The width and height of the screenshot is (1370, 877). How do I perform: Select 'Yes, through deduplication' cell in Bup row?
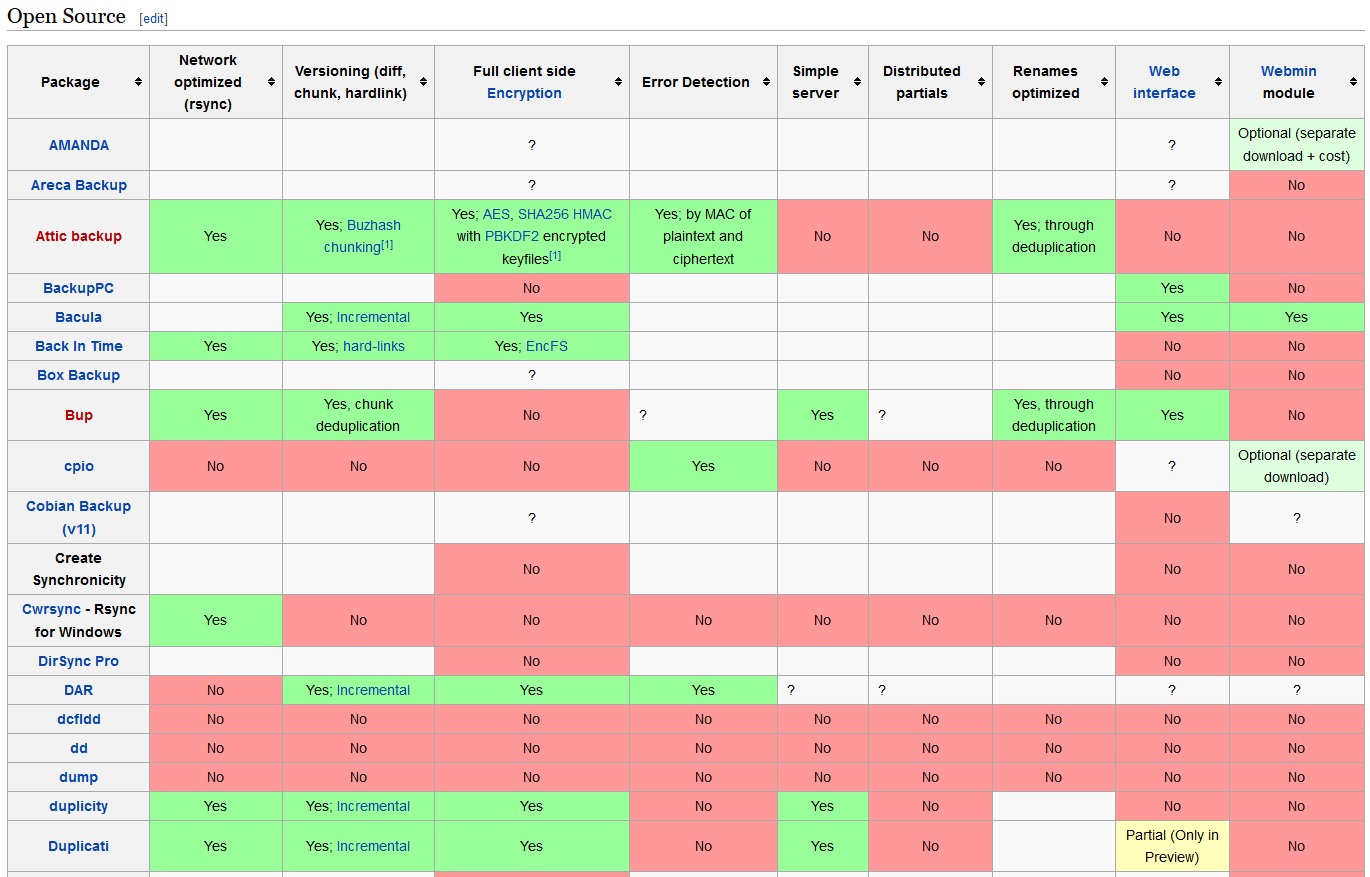pyautogui.click(x=1054, y=415)
